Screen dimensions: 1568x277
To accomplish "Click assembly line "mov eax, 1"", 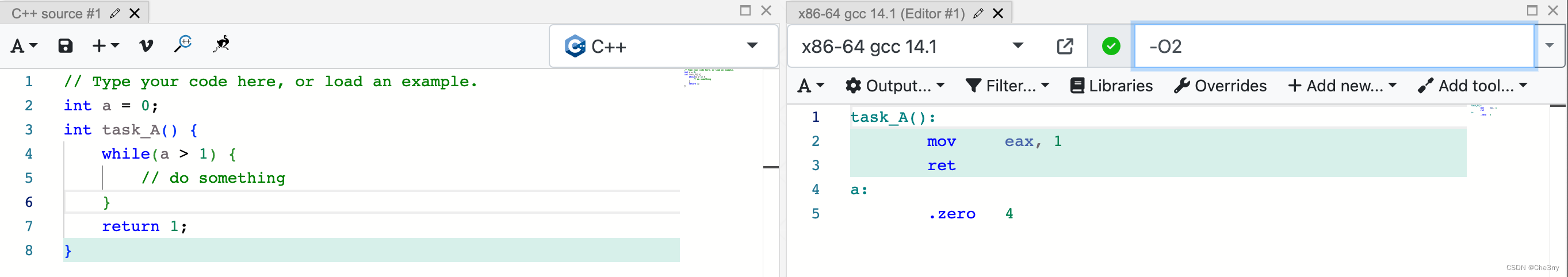I will pos(994,141).
